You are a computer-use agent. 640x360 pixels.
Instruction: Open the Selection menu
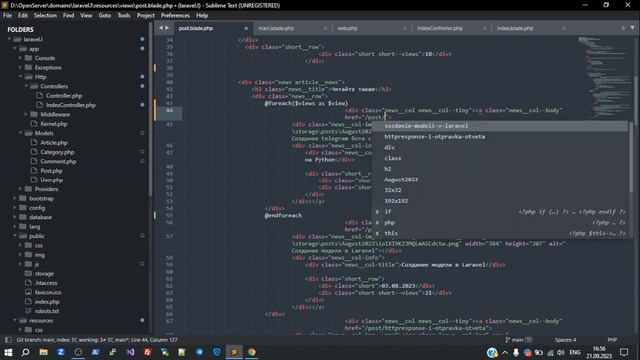[x=45, y=16]
